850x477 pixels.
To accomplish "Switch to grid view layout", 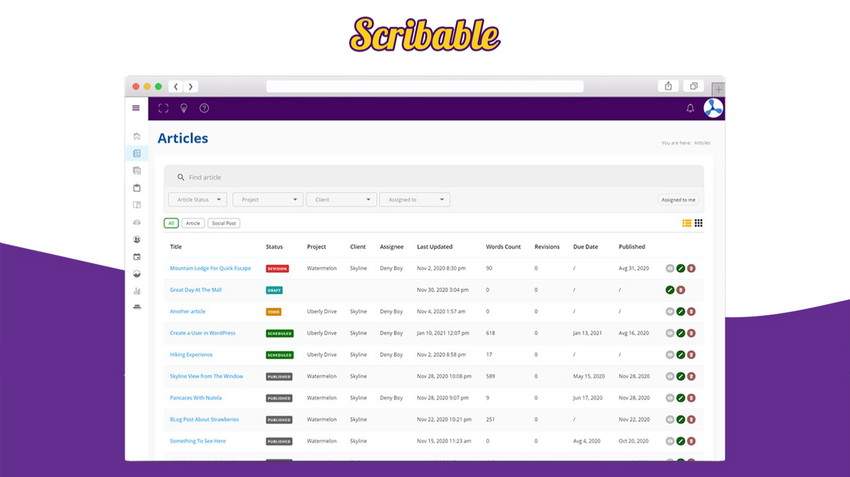I will 699,223.
